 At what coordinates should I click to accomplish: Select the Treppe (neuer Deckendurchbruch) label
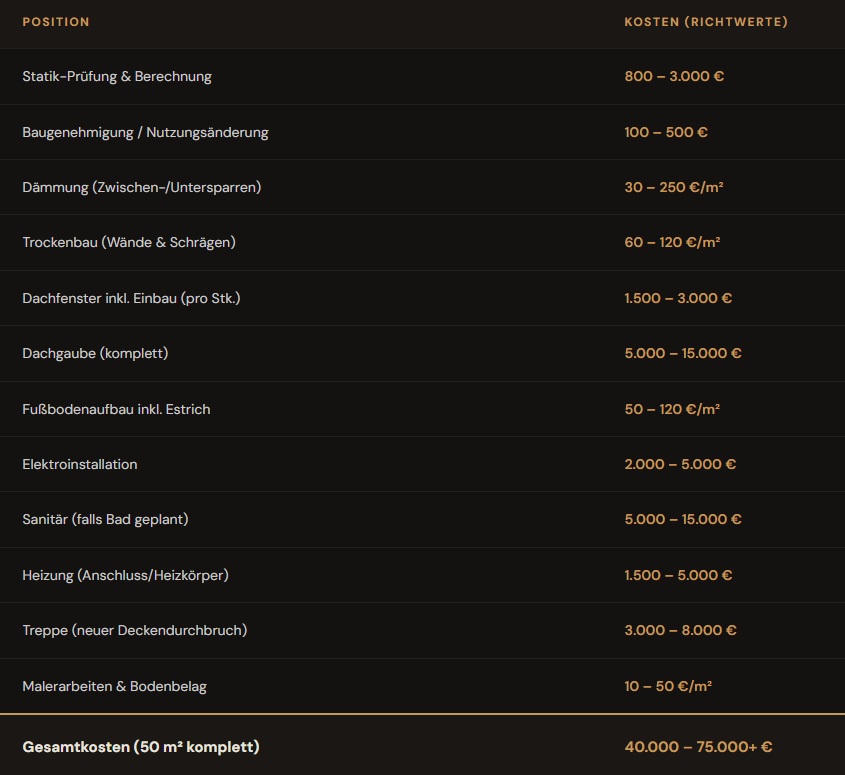134,630
